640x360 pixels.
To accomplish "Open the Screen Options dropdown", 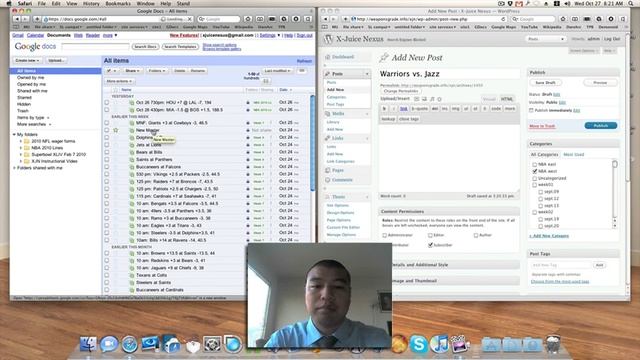I will pyautogui.click(x=584, y=51).
